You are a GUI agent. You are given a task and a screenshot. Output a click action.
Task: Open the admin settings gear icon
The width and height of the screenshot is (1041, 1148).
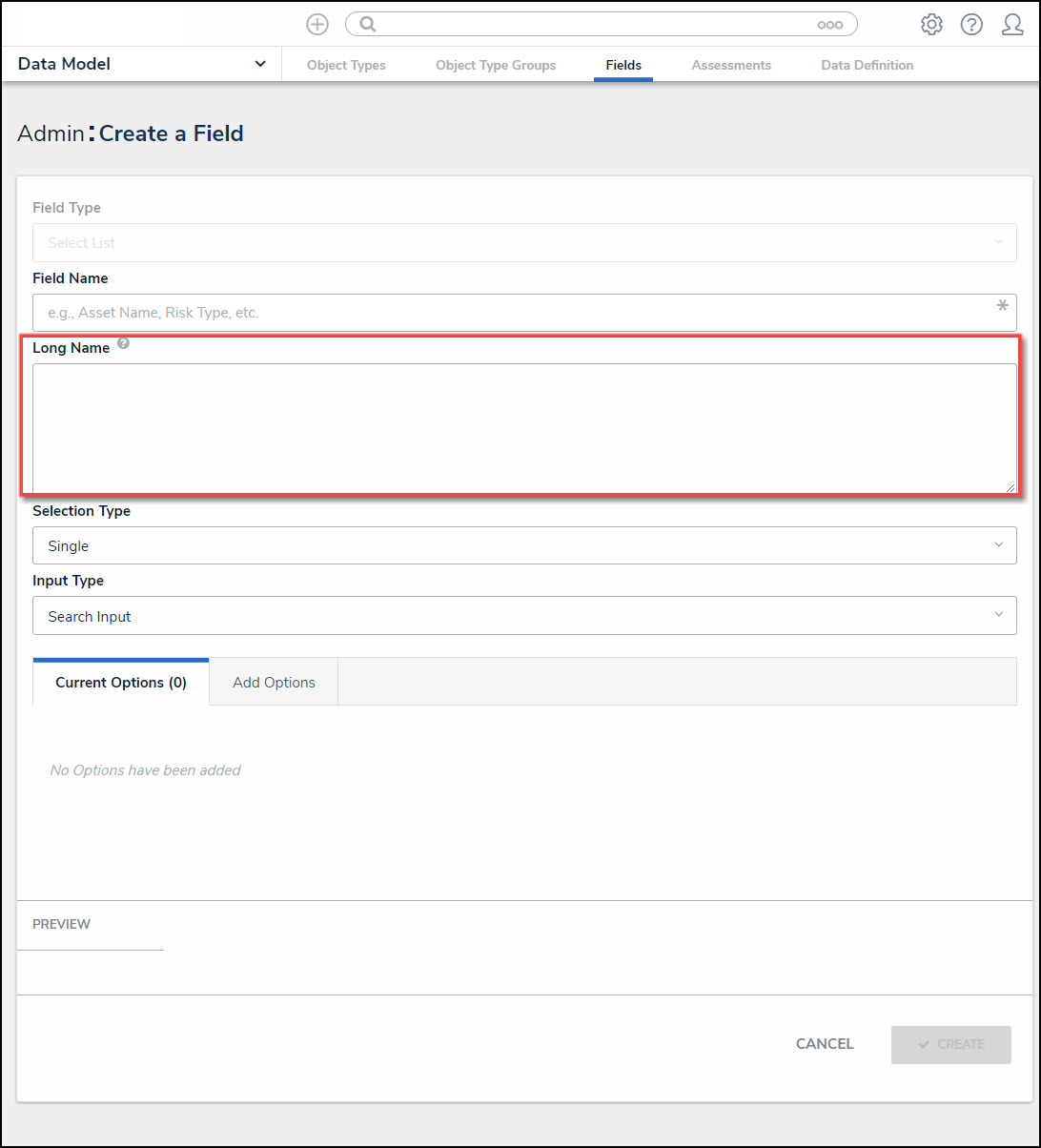[x=931, y=25]
